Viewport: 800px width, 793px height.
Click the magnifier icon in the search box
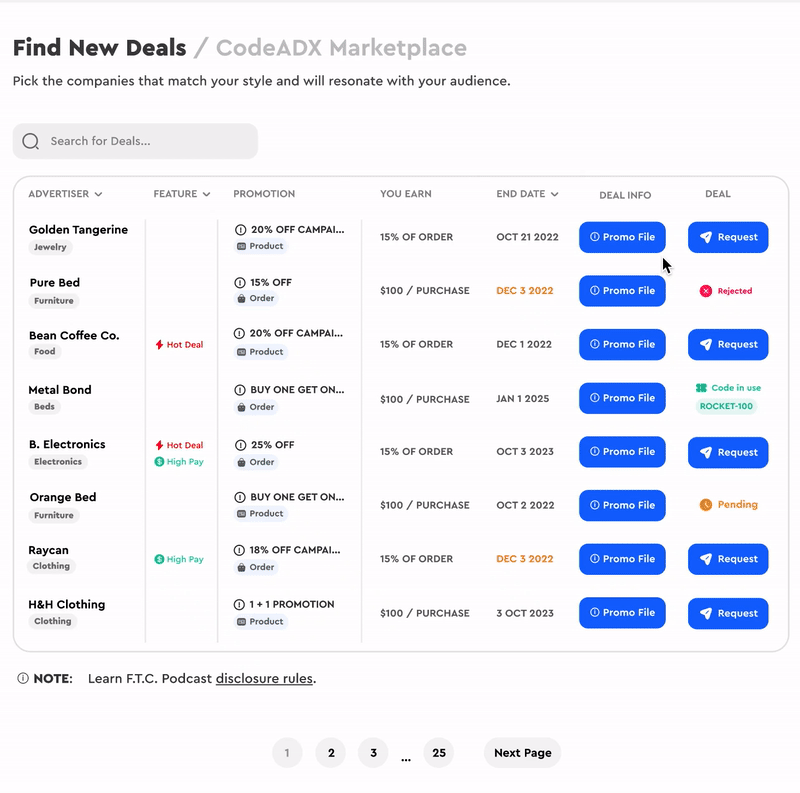click(x=31, y=141)
